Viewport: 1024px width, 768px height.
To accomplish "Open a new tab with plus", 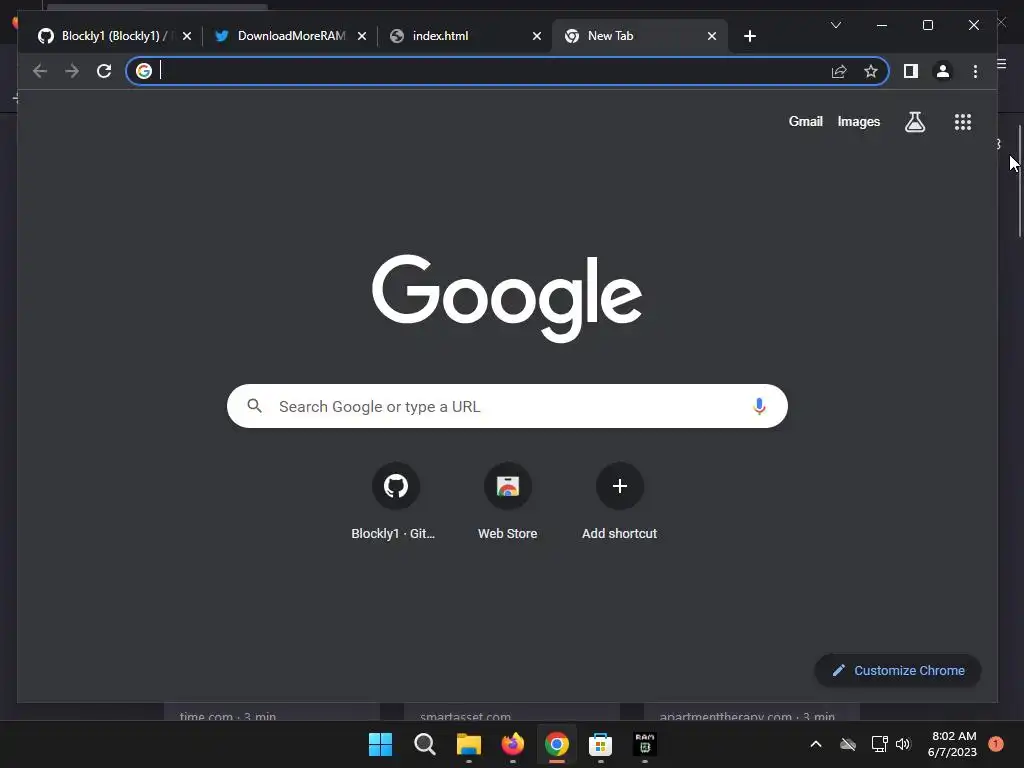I will coord(750,36).
